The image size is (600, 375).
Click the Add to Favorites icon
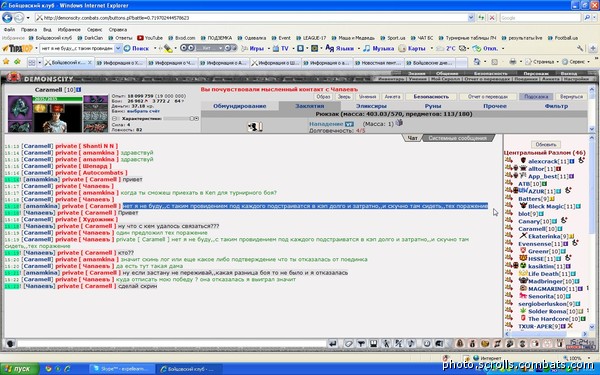pos(17,62)
